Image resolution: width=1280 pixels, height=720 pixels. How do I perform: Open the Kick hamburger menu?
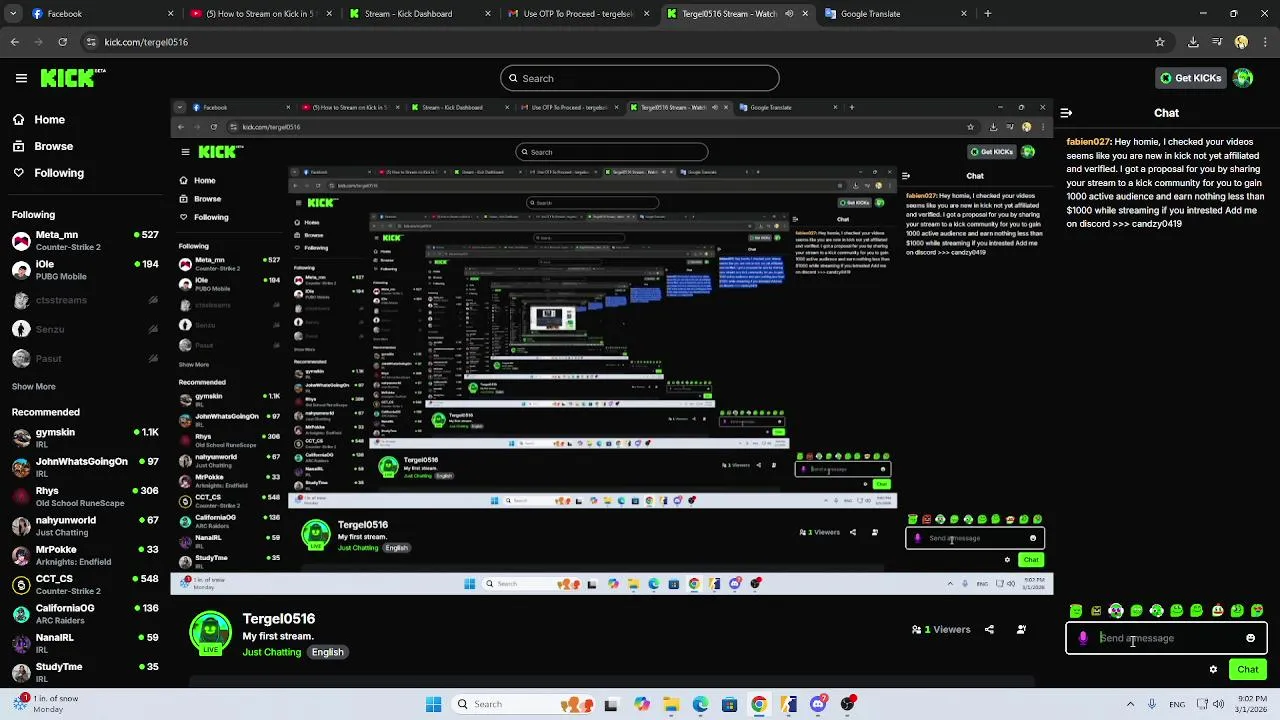click(x=21, y=78)
